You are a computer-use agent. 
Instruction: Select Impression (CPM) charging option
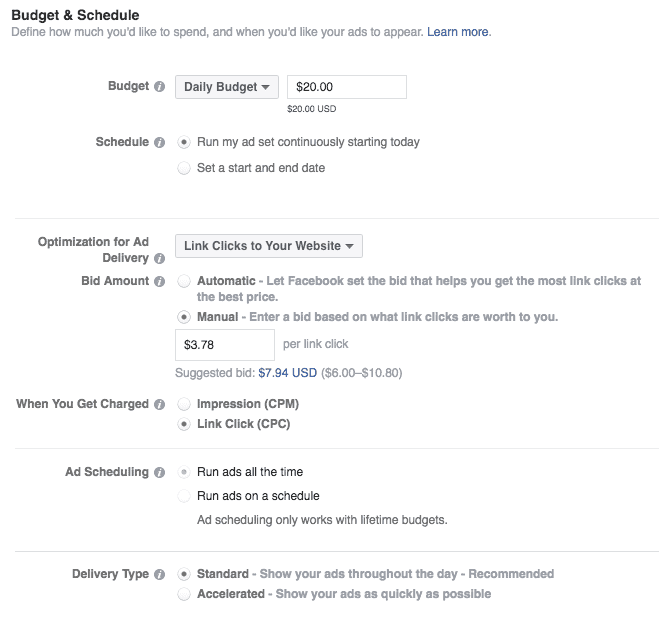click(x=183, y=404)
